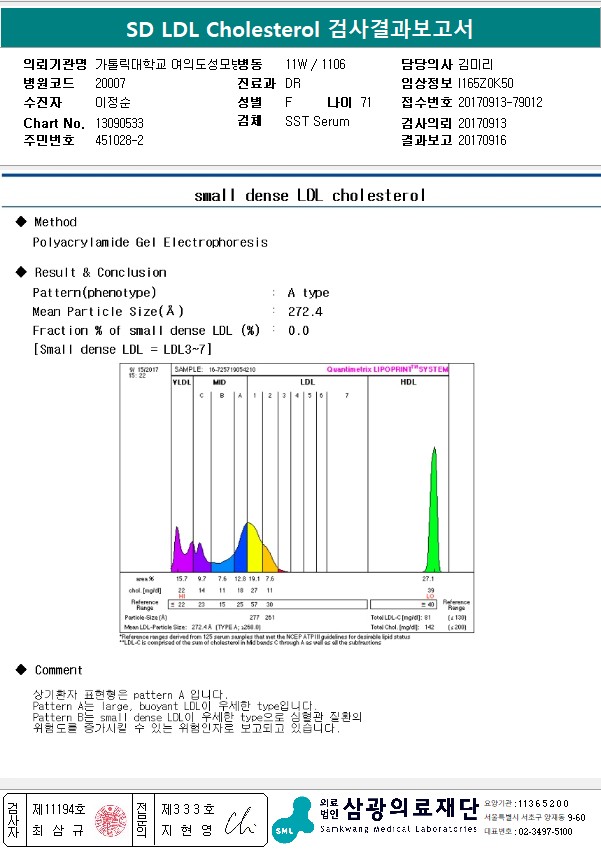Click the red LO flag under HDL

430,596
